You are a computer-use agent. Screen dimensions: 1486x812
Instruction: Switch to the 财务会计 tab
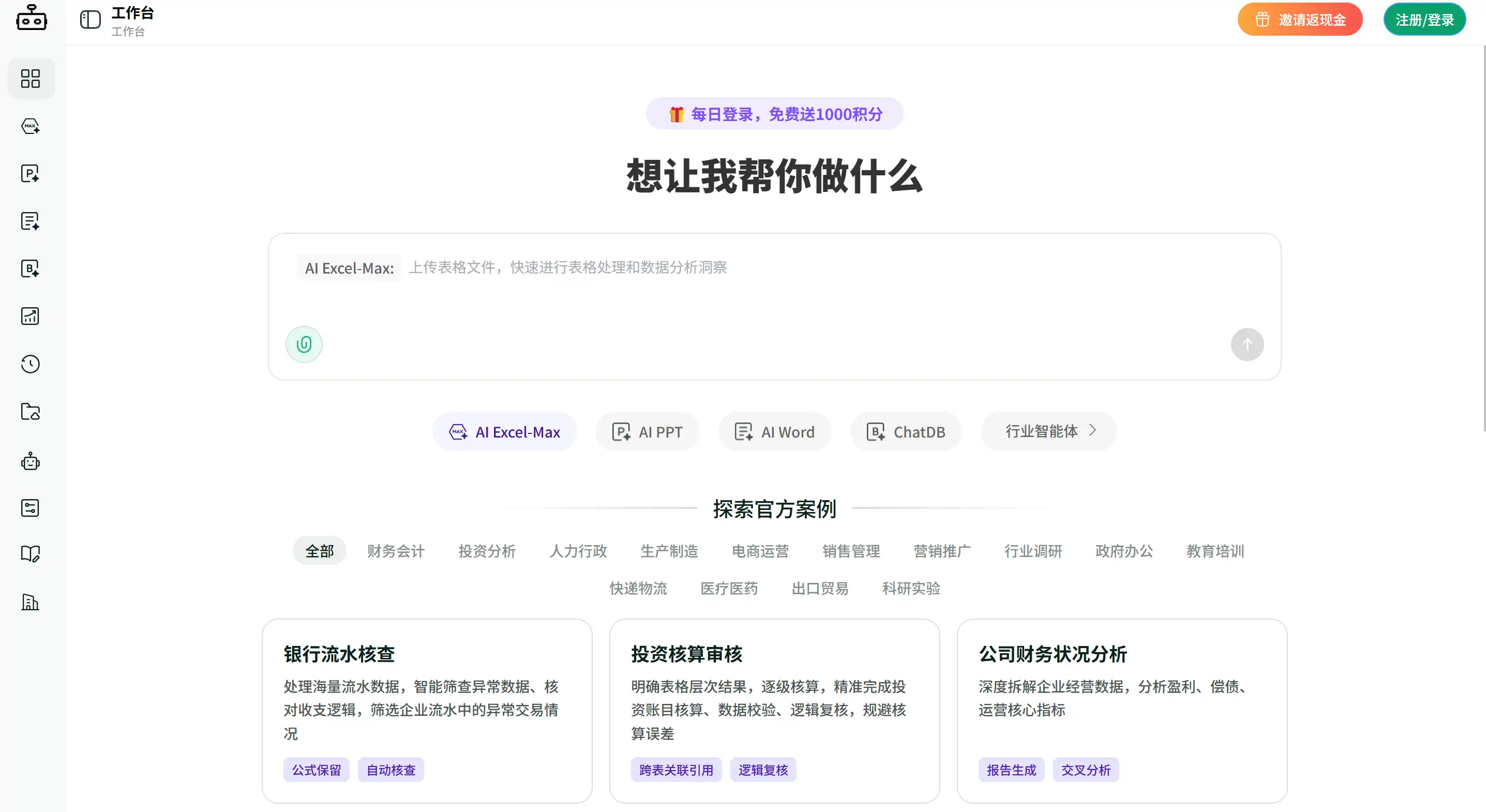coord(396,551)
